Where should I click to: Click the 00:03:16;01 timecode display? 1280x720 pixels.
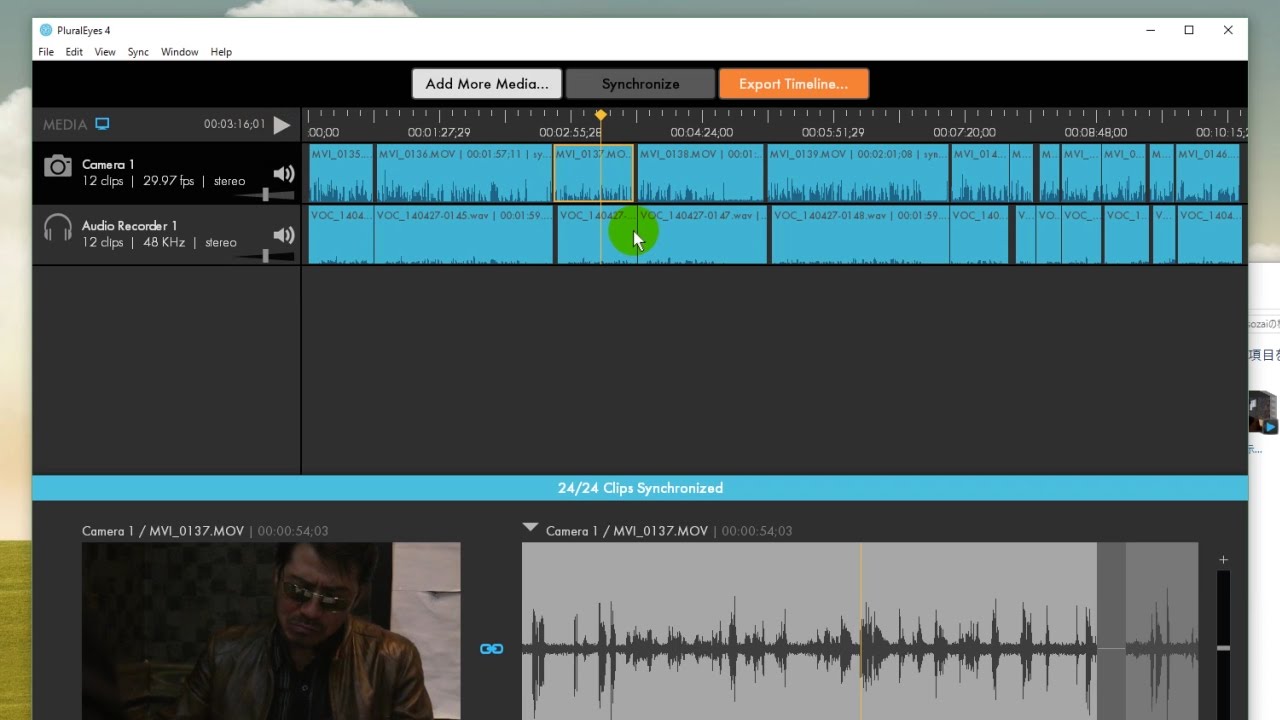click(x=235, y=124)
